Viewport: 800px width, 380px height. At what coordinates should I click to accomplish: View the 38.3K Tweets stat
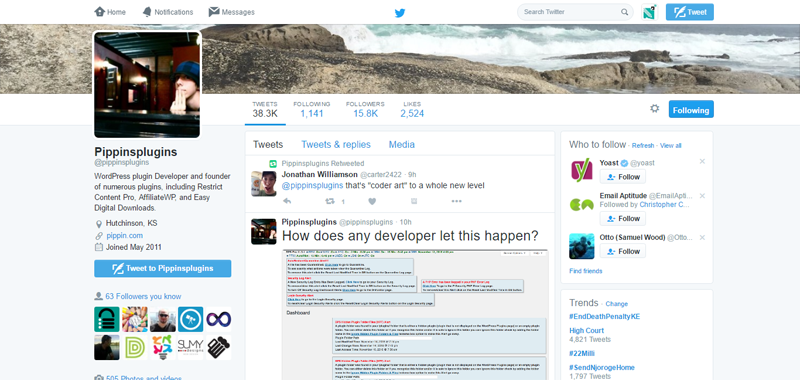[x=265, y=109]
